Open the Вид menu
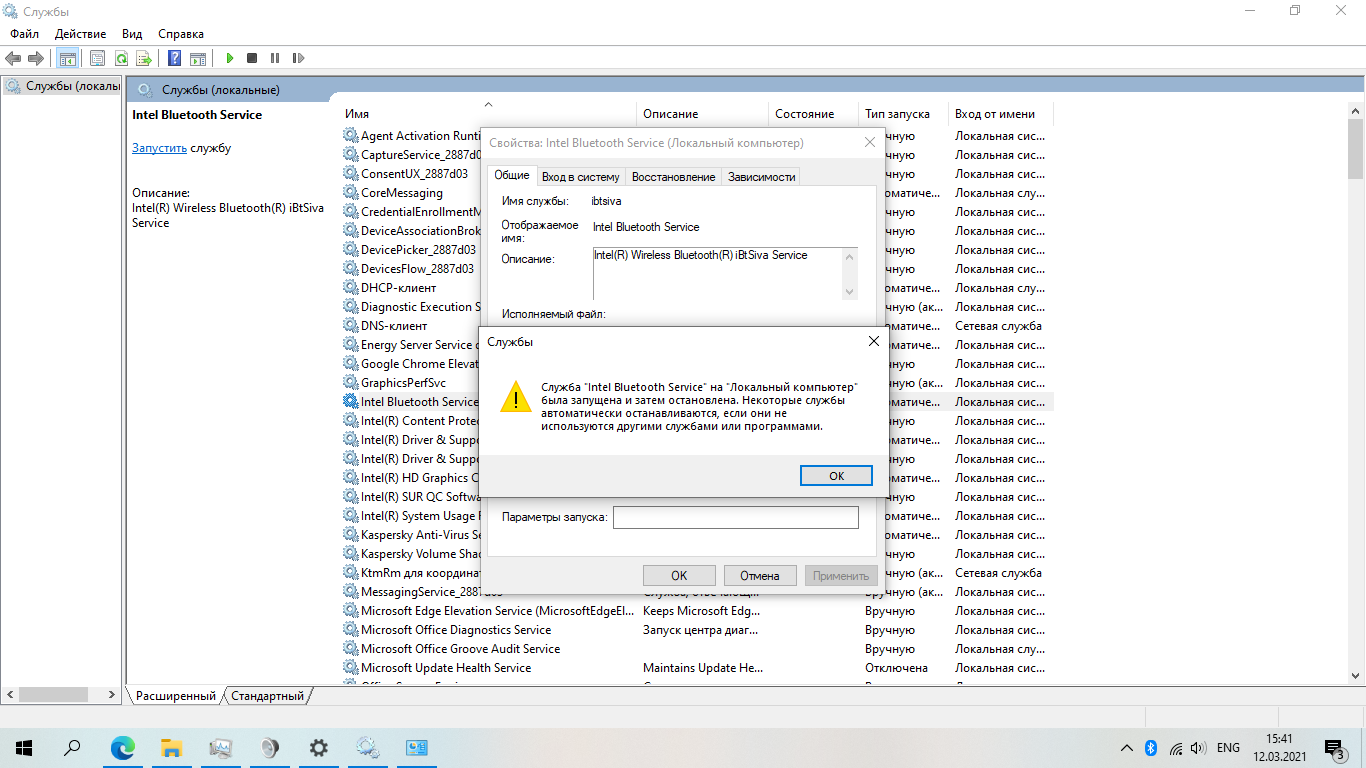The width and height of the screenshot is (1366, 768). click(x=132, y=34)
